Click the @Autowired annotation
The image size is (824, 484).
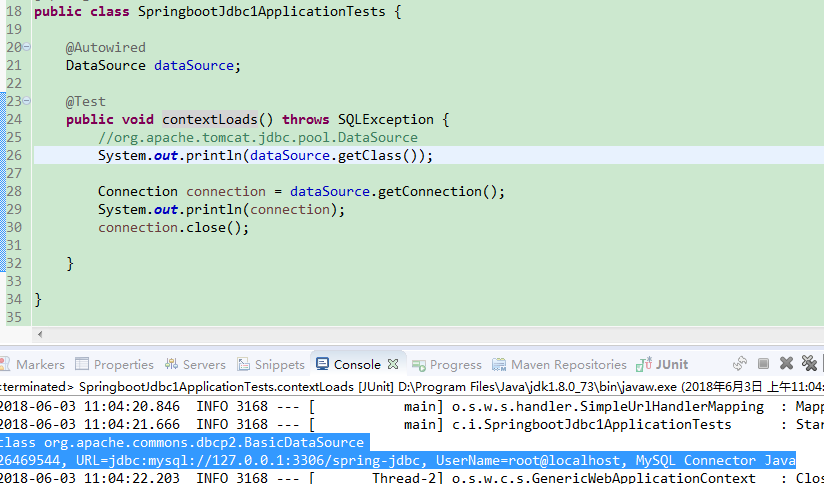[x=106, y=47]
